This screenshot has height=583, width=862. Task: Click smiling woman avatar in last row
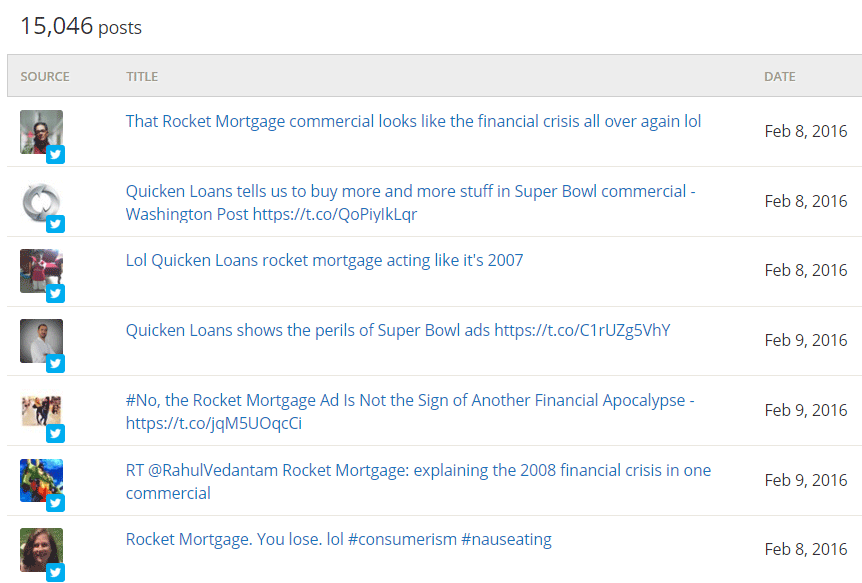[41, 550]
